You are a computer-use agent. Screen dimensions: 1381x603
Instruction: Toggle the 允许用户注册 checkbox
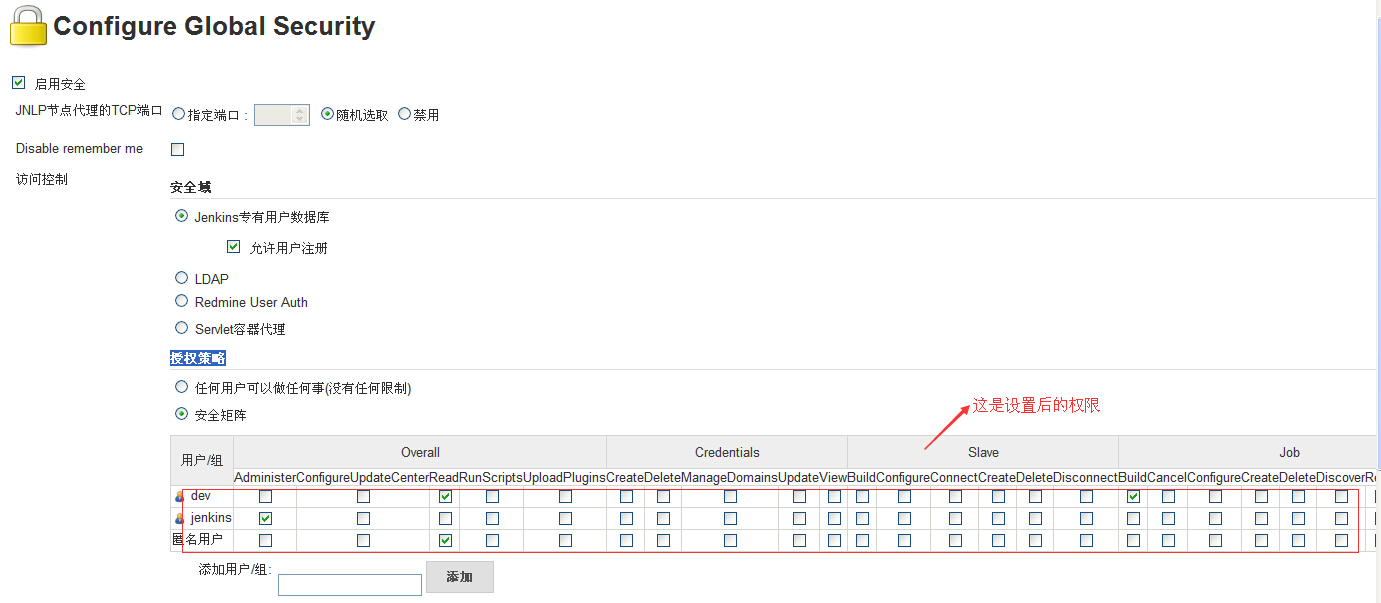click(x=234, y=246)
